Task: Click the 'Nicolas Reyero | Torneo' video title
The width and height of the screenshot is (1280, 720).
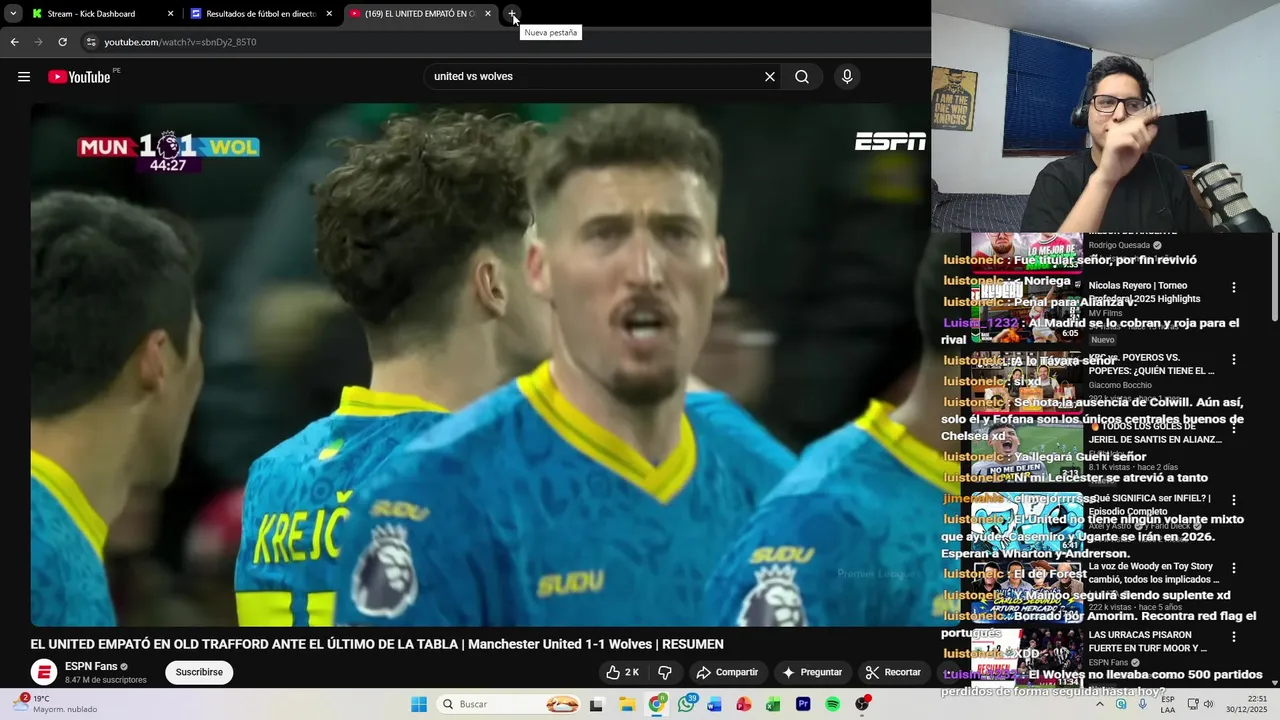Action: (x=1144, y=292)
